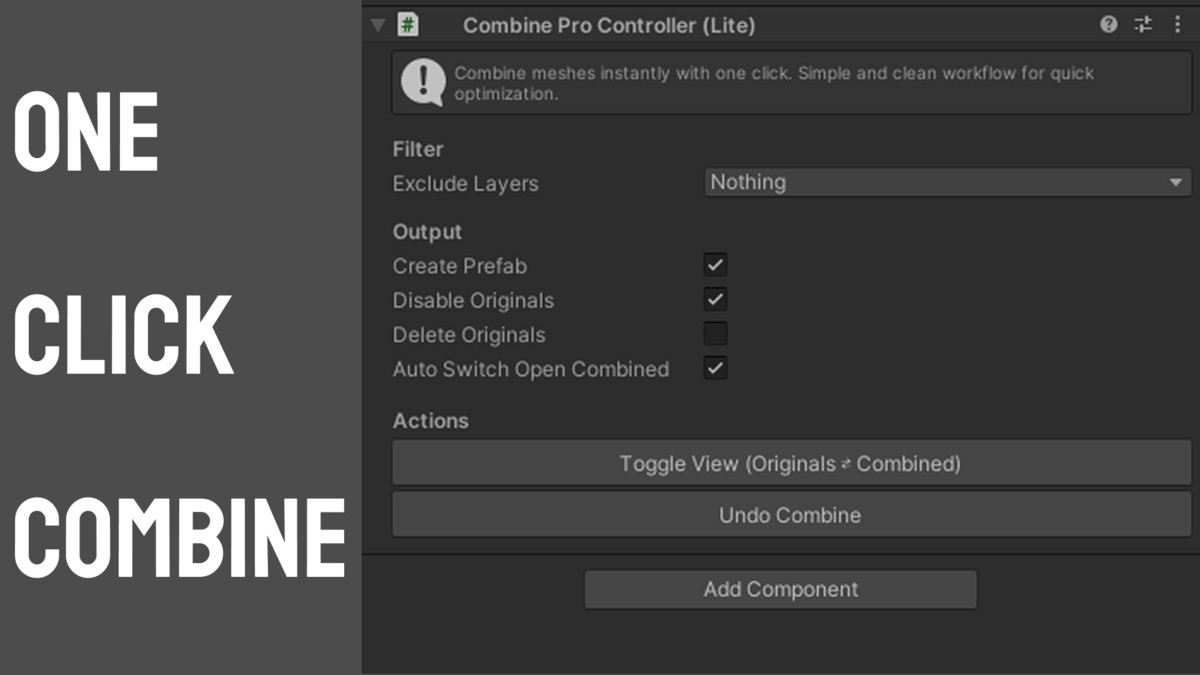Open the component presets icon
Image resolution: width=1200 pixels, height=675 pixels.
[x=1143, y=25]
